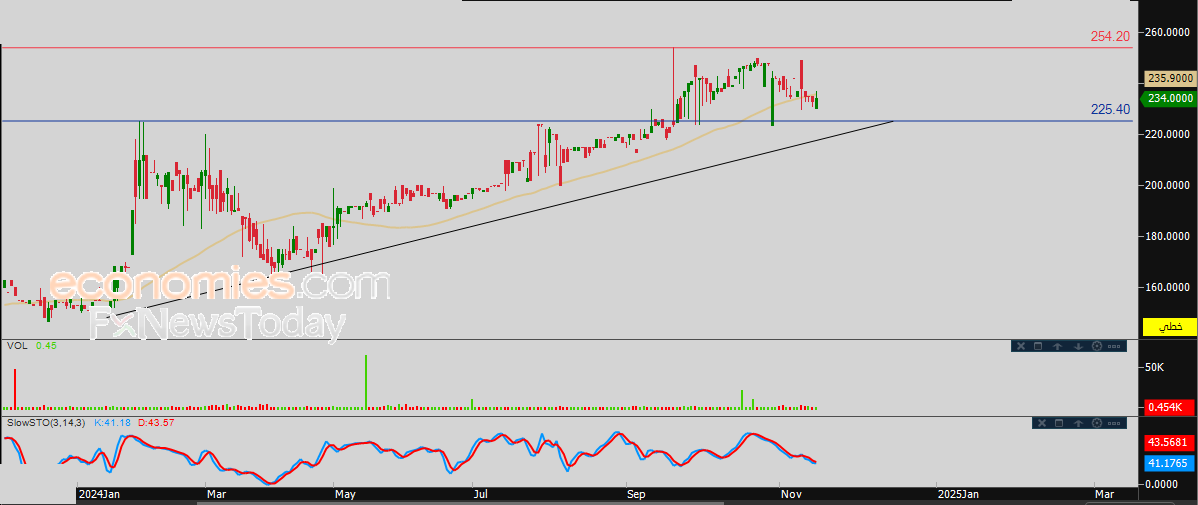Screen dimensions: 1198x505
Task: Click the Mar date axis label on the left
Action: 217,494
